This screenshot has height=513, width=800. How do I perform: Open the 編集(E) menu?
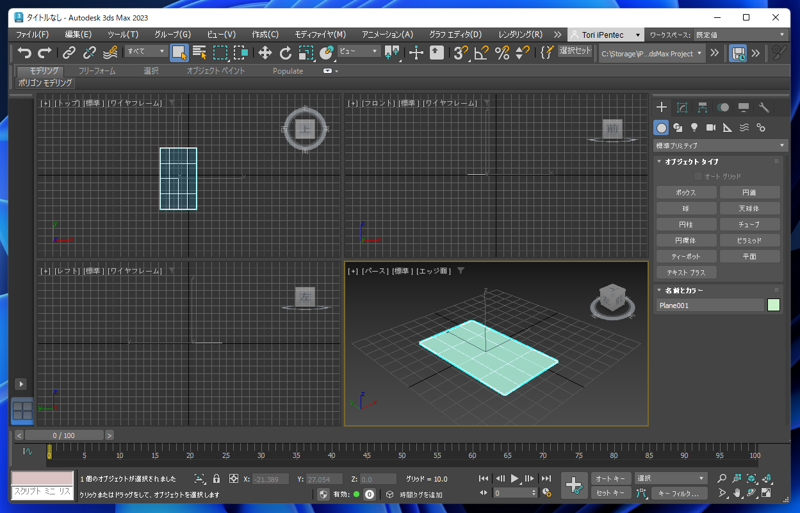click(x=78, y=35)
